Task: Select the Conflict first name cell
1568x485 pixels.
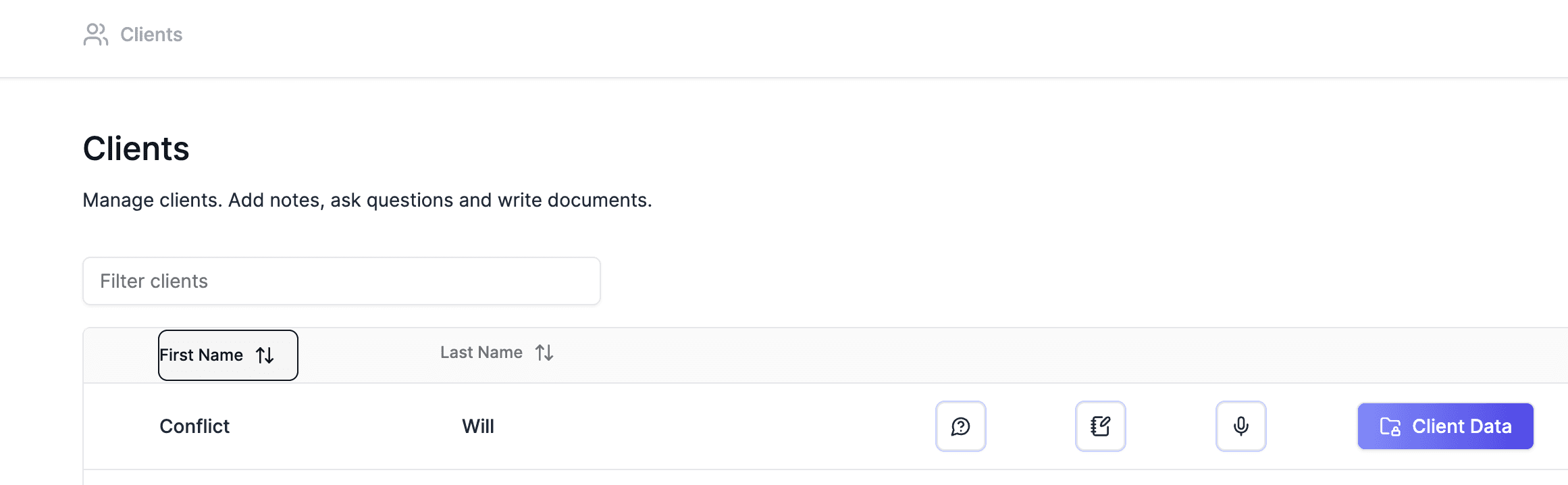Action: point(194,426)
